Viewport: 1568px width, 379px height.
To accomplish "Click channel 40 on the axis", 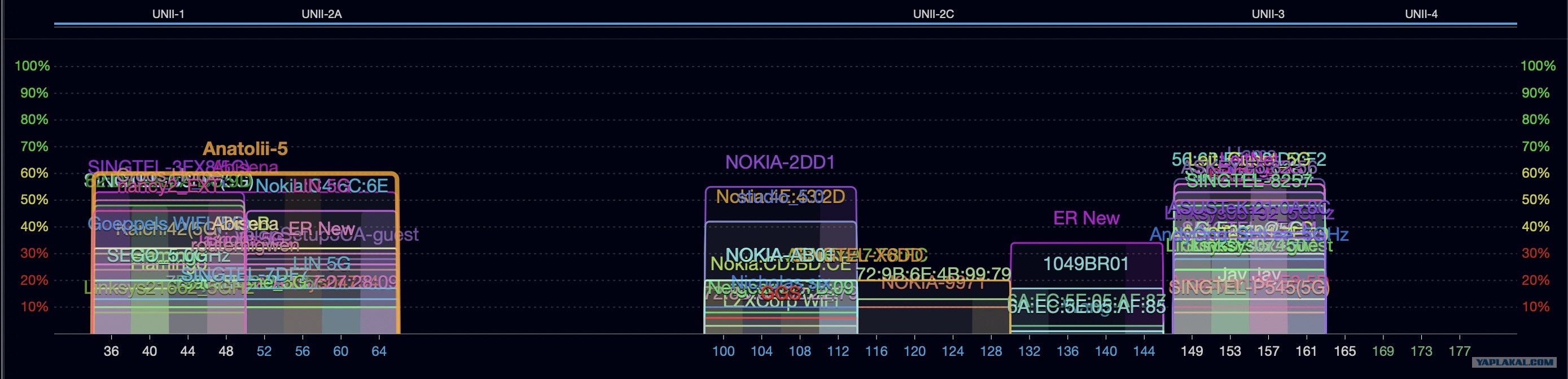I will tap(149, 351).
